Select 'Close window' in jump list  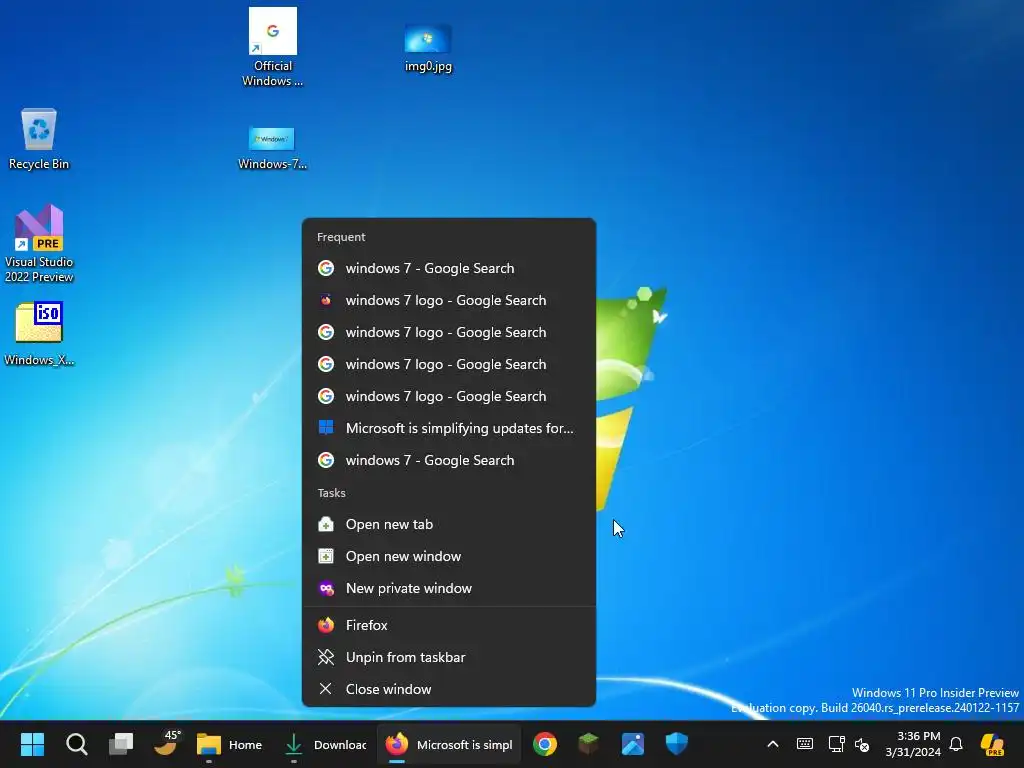click(449, 689)
